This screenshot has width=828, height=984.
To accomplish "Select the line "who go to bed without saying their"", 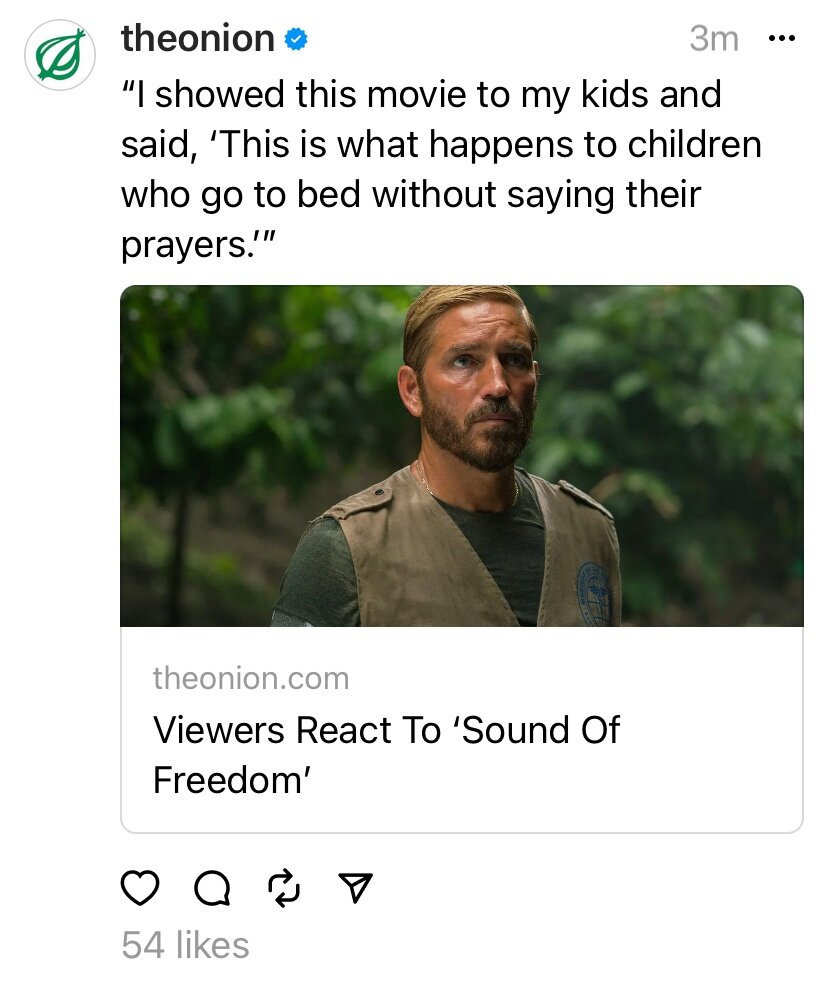I will [411, 193].
